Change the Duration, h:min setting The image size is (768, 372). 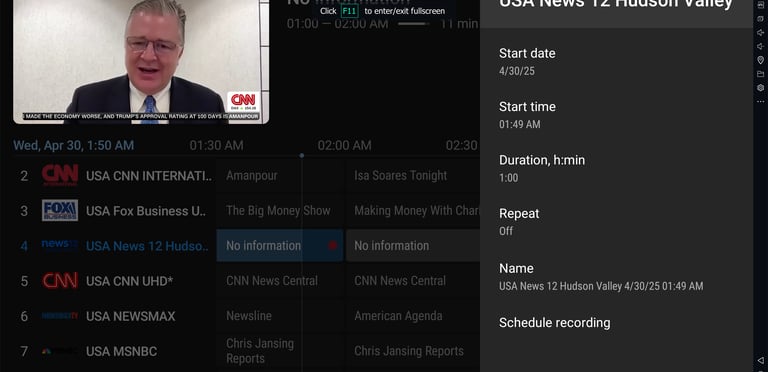pos(616,168)
